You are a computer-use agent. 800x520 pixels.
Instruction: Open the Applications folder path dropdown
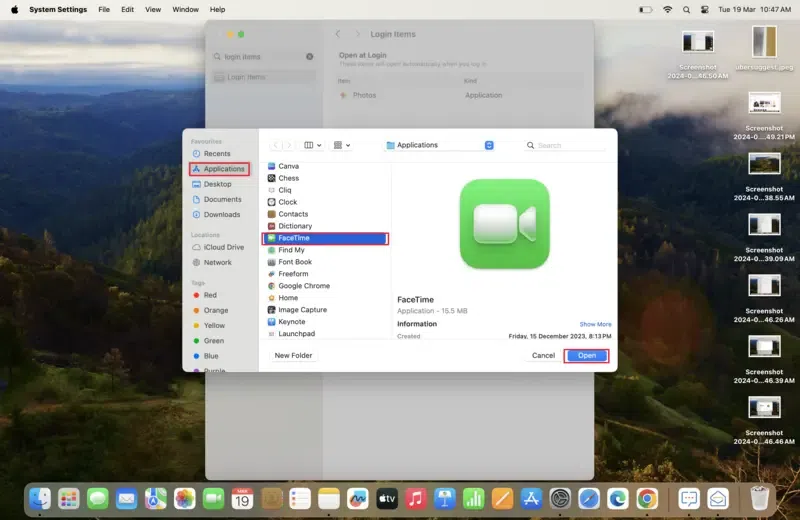pos(439,145)
